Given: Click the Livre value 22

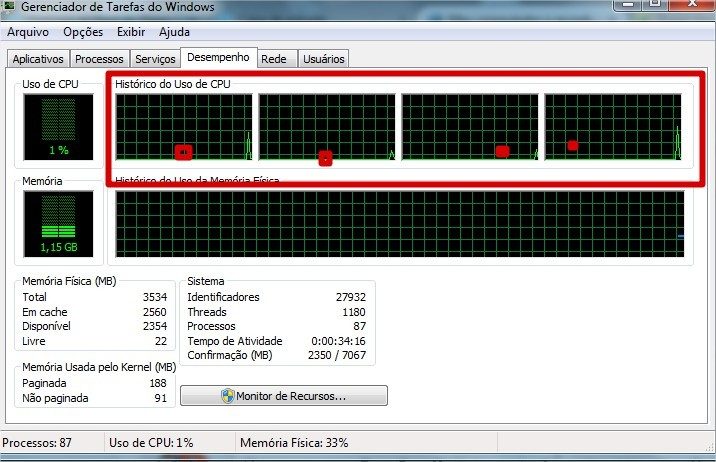Looking at the screenshot, I should pos(161,341).
